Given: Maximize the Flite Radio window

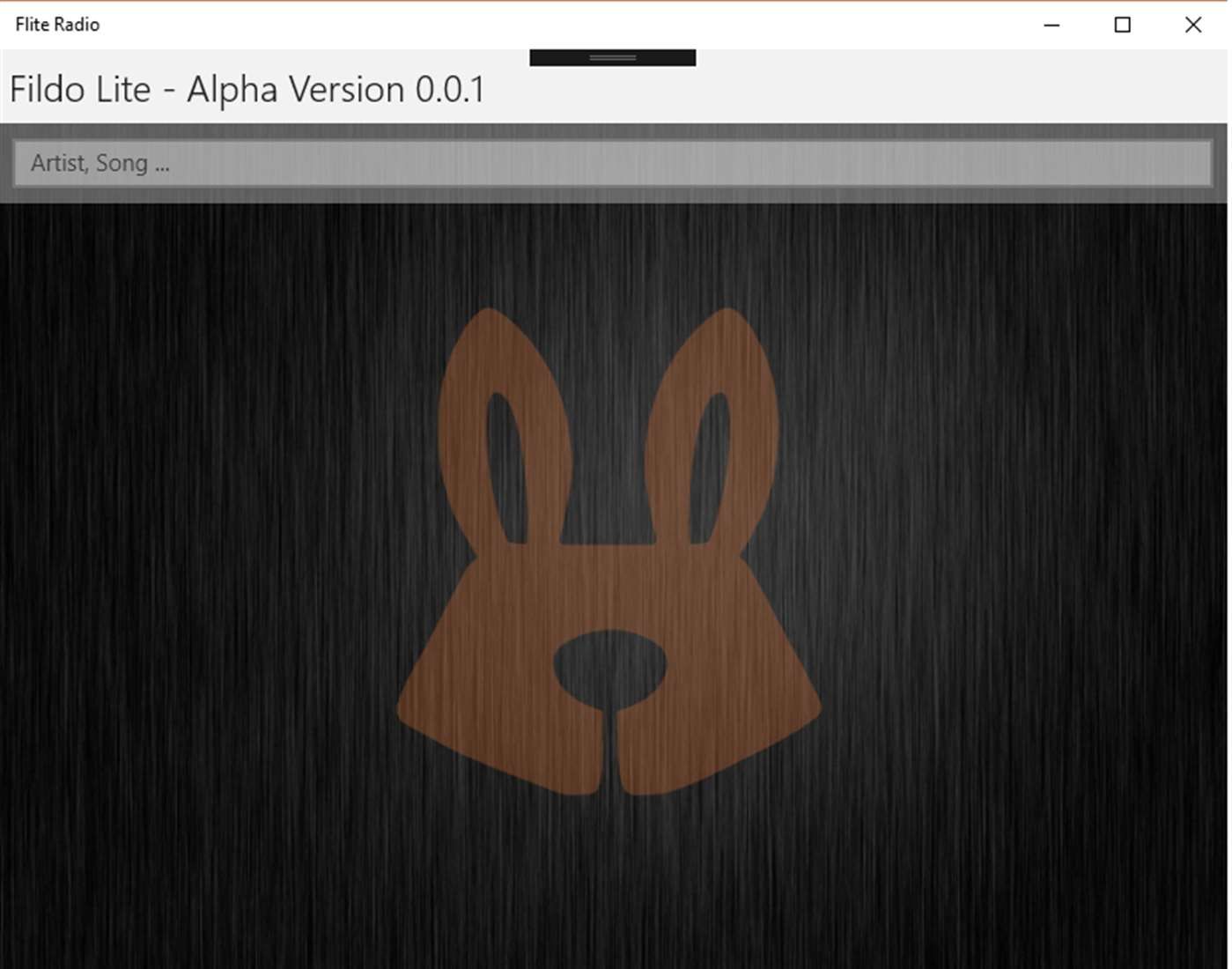Looking at the screenshot, I should click(1122, 24).
